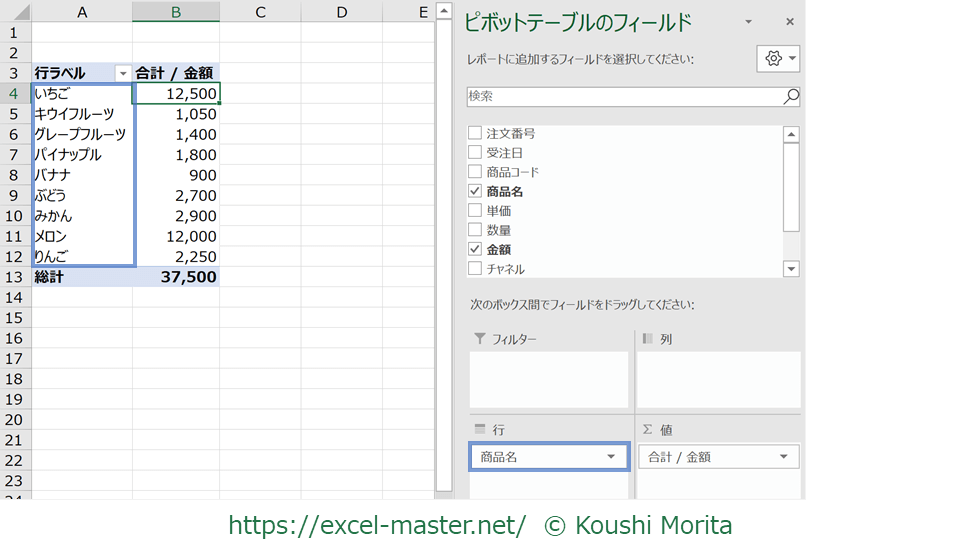Click the フィルター area funnel icon
Image resolution: width=960 pixels, height=540 pixels.
(x=479, y=339)
